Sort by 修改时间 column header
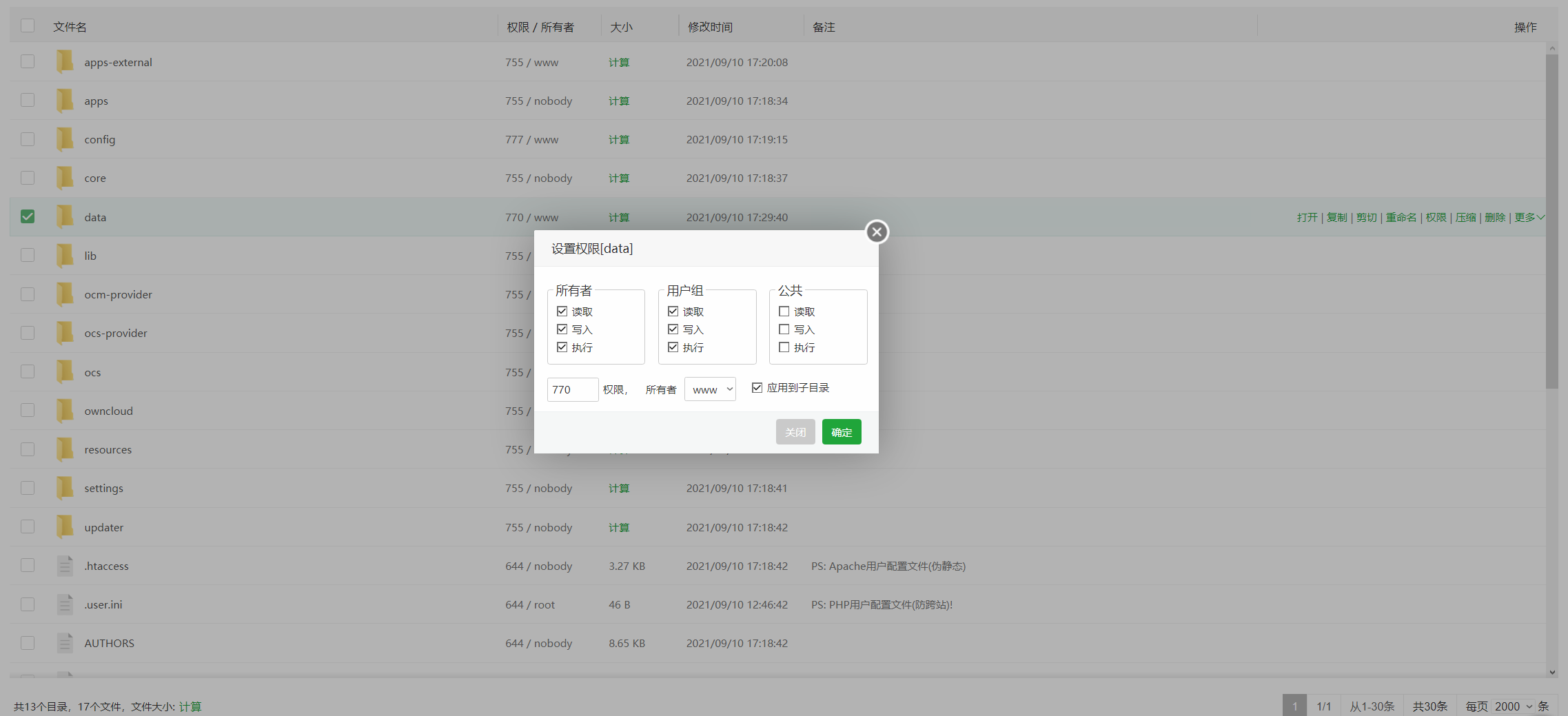Image resolution: width=1568 pixels, height=716 pixels. point(710,27)
